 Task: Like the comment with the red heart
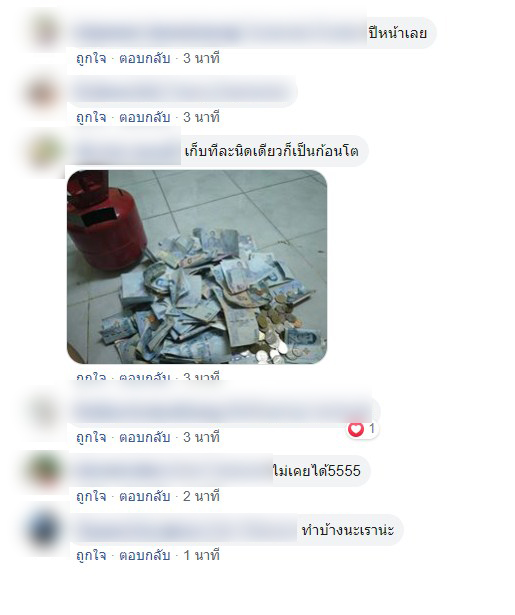91,437
